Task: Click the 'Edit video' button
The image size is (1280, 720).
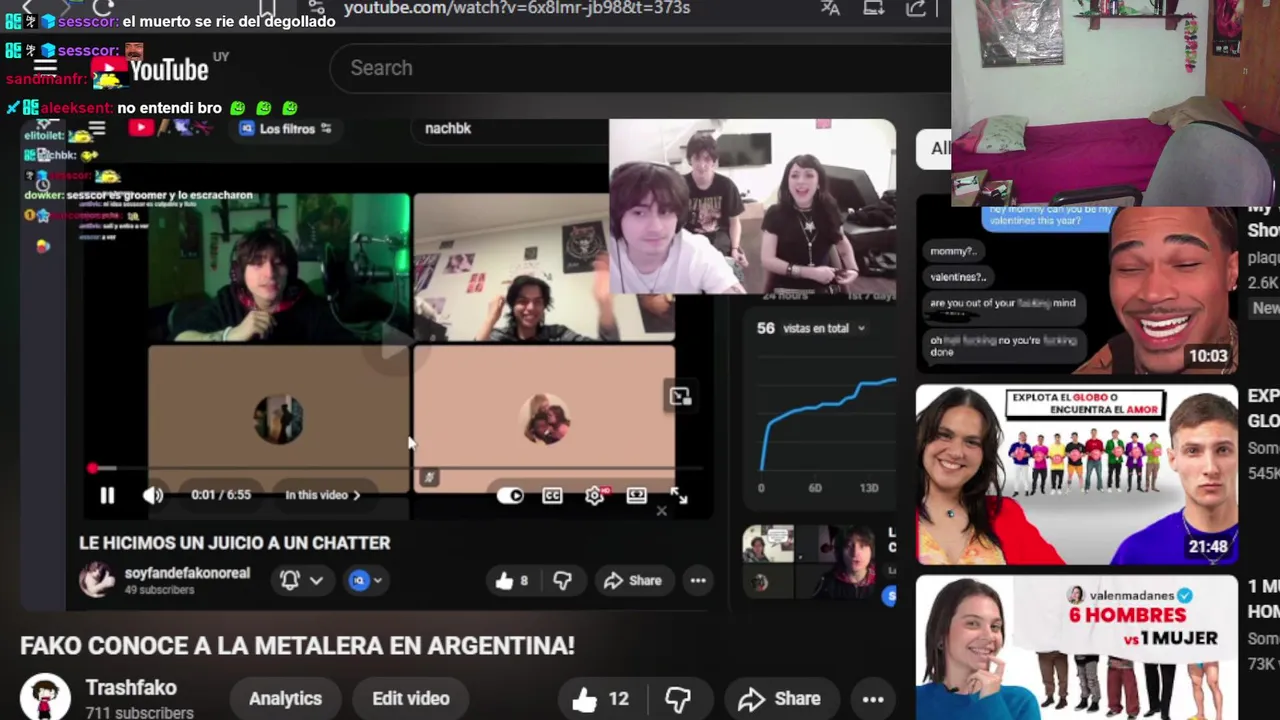Action: tap(411, 699)
